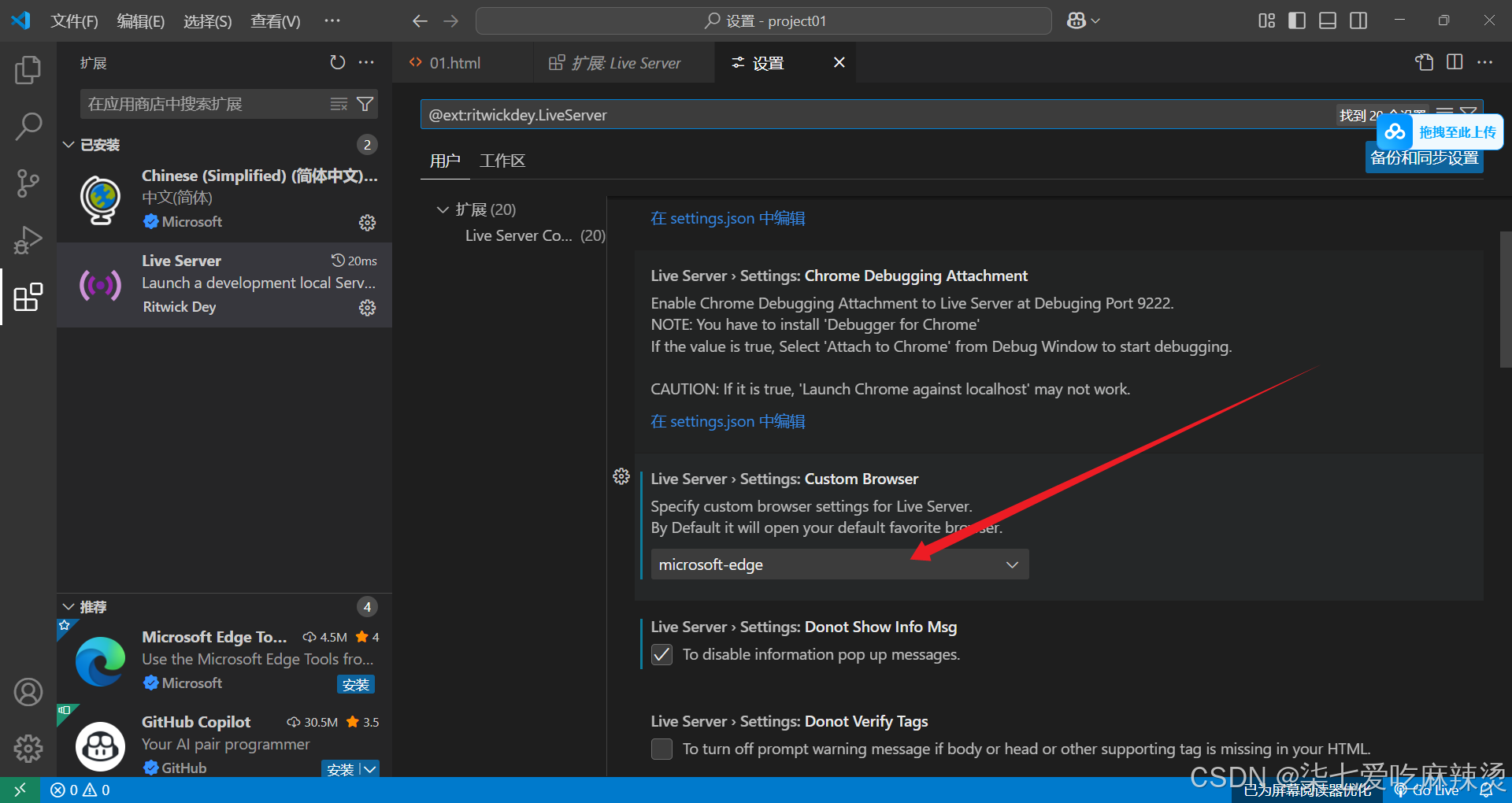
Task: Collapse the 已安装 extensions section
Action: [68, 144]
